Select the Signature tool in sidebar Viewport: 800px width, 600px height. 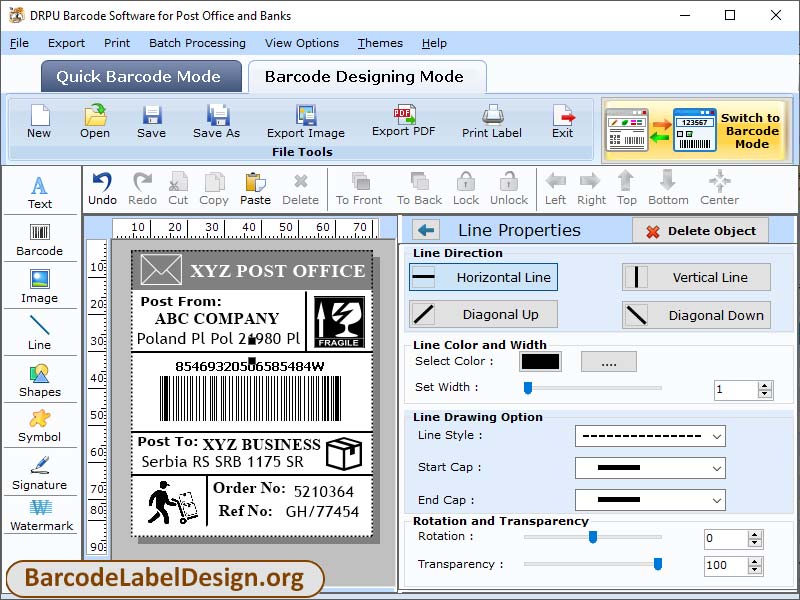[x=40, y=473]
